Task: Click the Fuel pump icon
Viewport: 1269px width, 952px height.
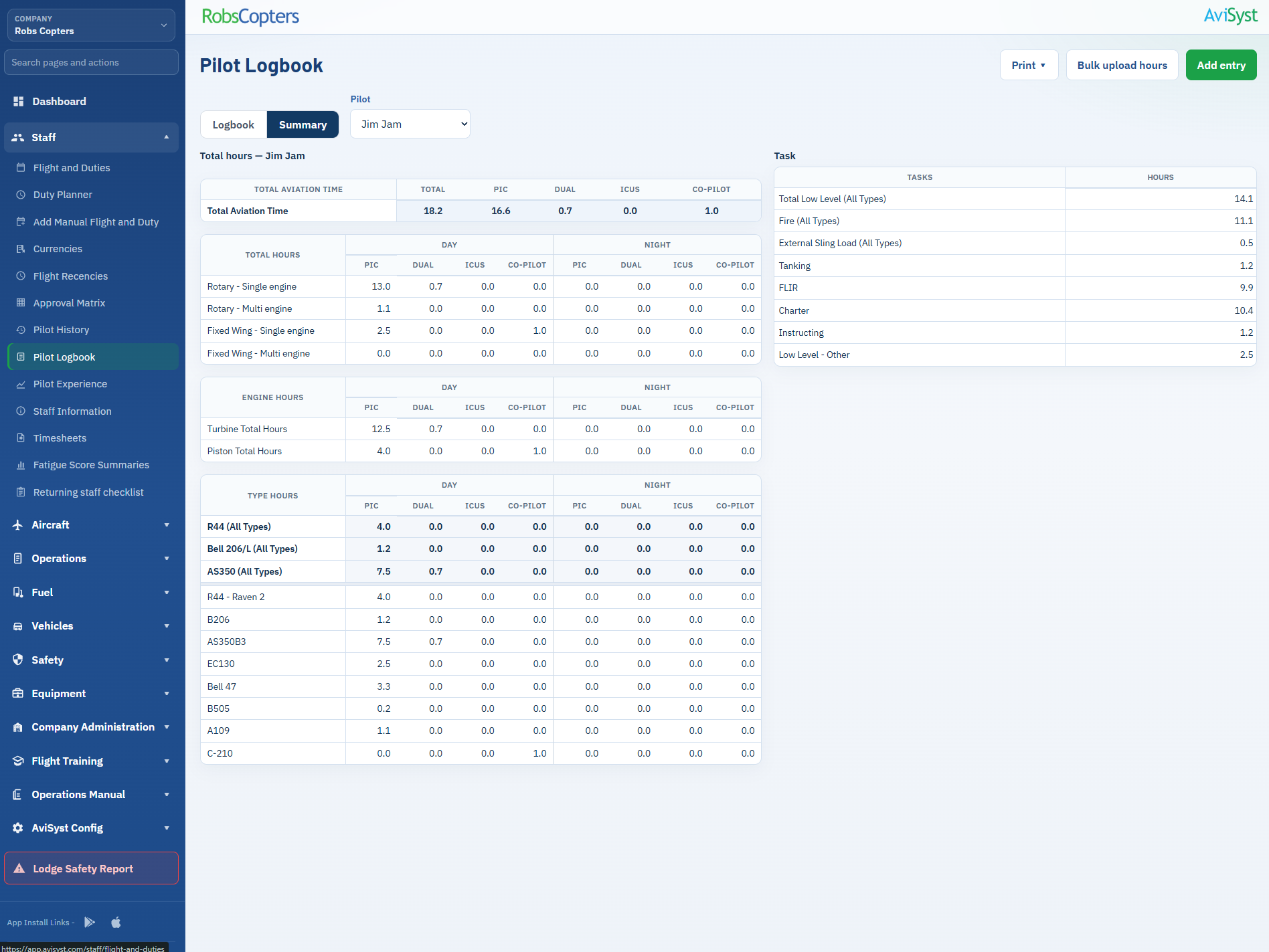Action: 18,592
